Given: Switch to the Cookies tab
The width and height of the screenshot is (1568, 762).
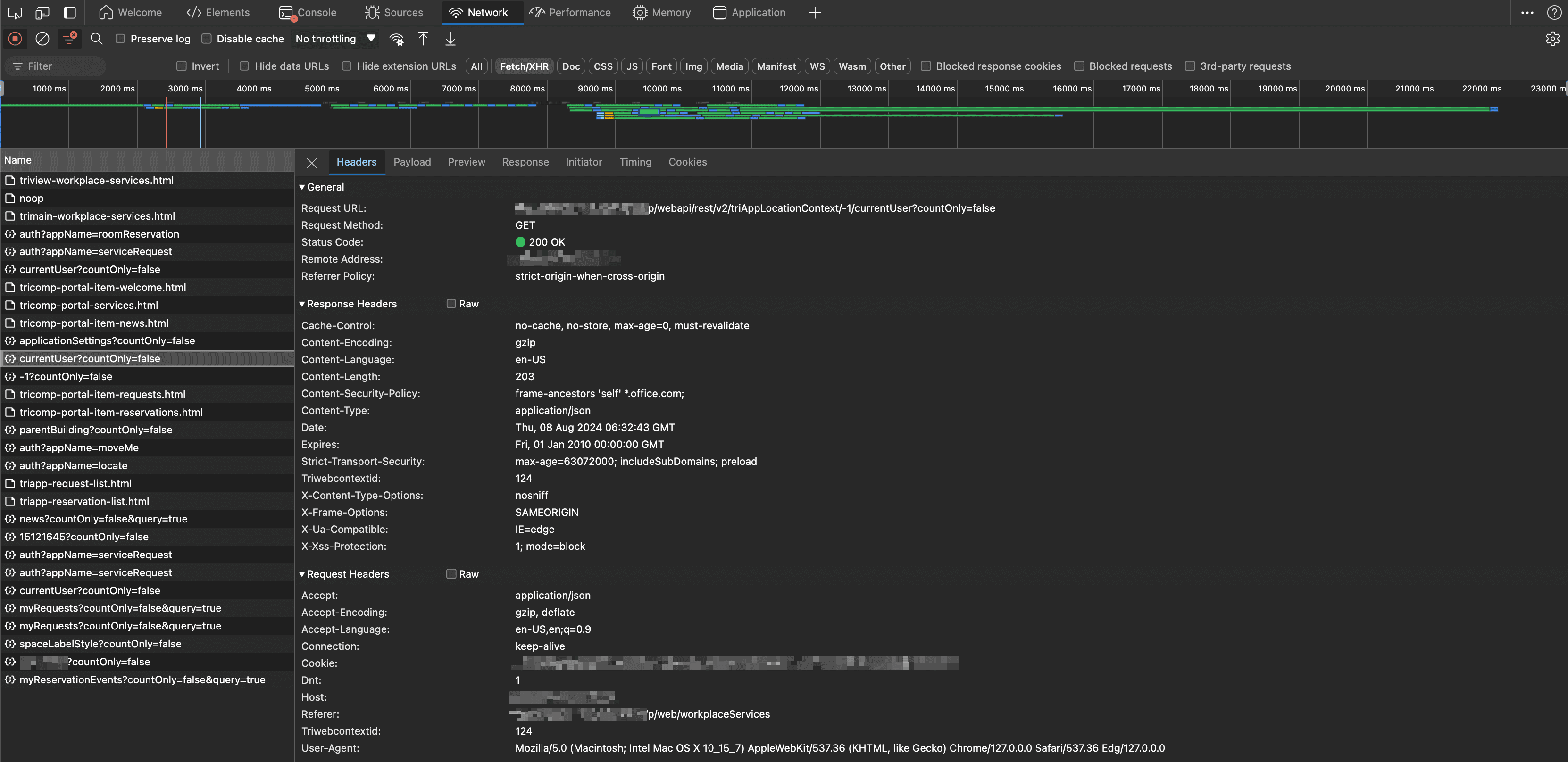Looking at the screenshot, I should pos(688,162).
